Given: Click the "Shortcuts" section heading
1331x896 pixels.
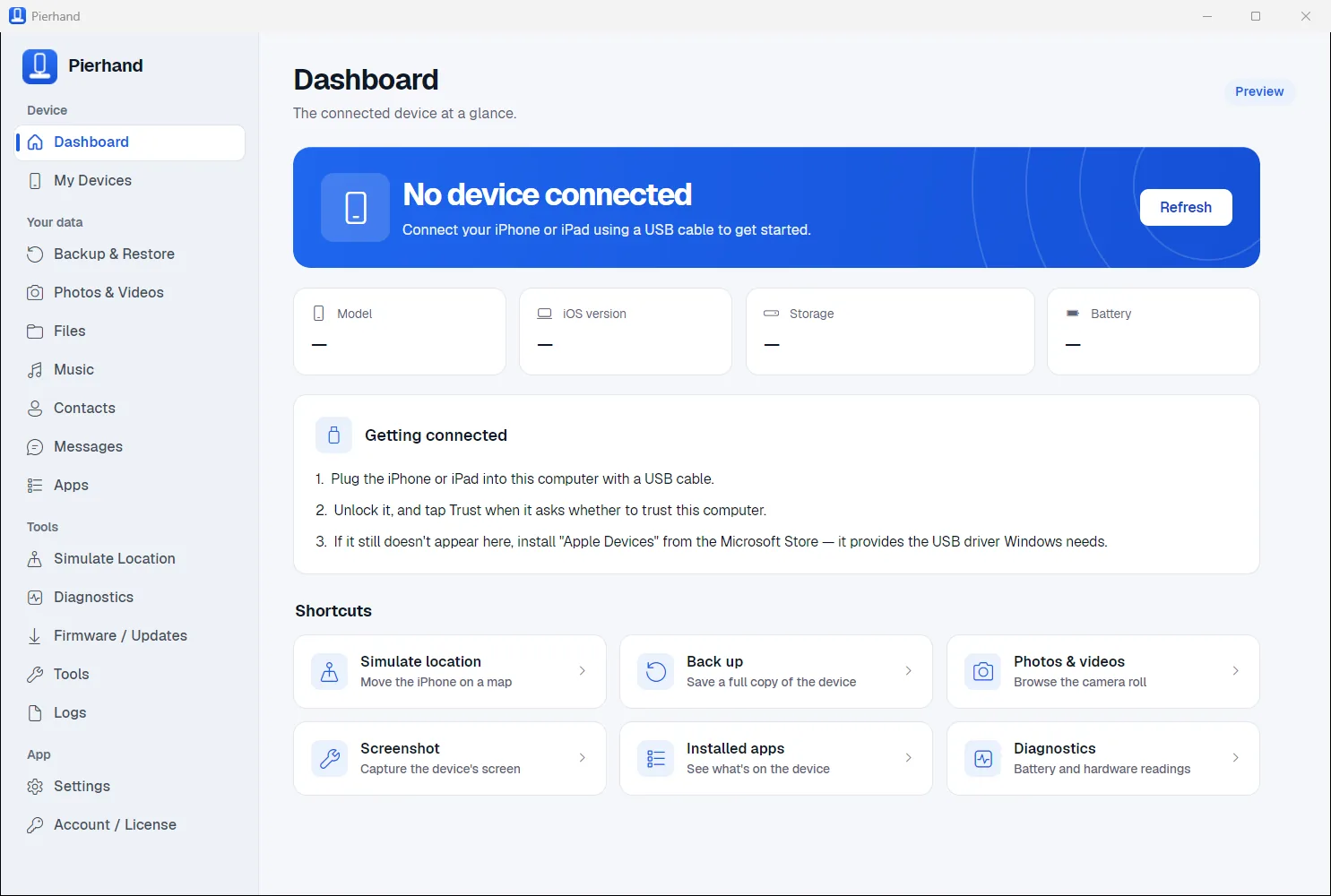Looking at the screenshot, I should point(333,611).
